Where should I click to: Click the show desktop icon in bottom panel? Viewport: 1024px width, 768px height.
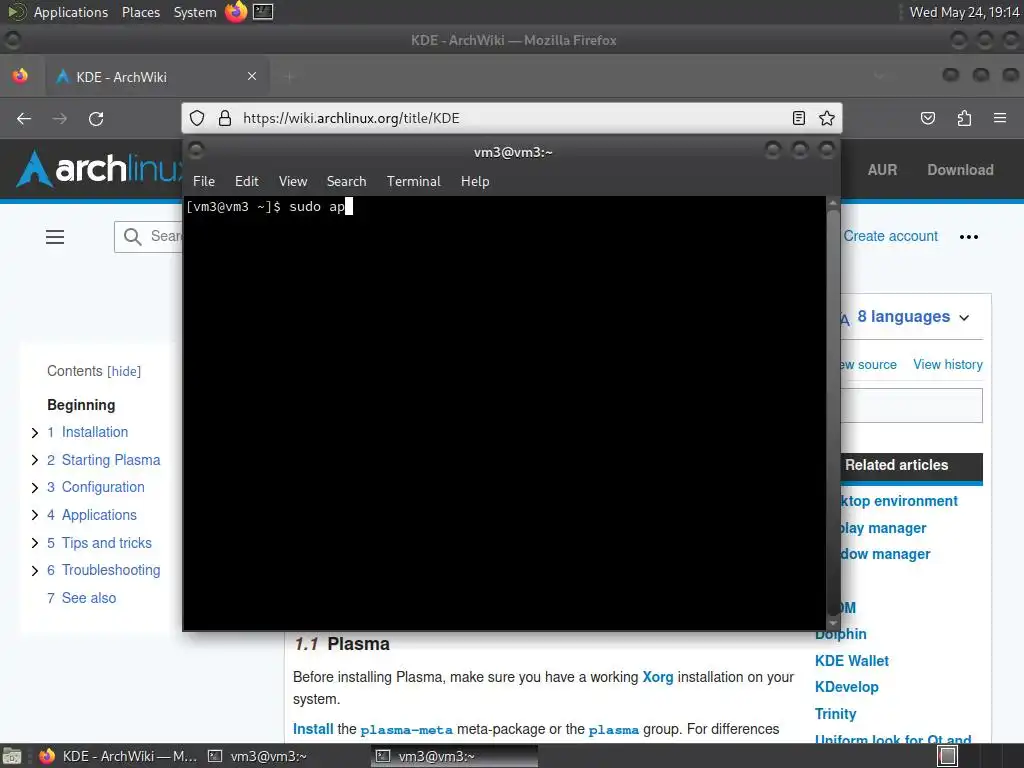tap(12, 756)
